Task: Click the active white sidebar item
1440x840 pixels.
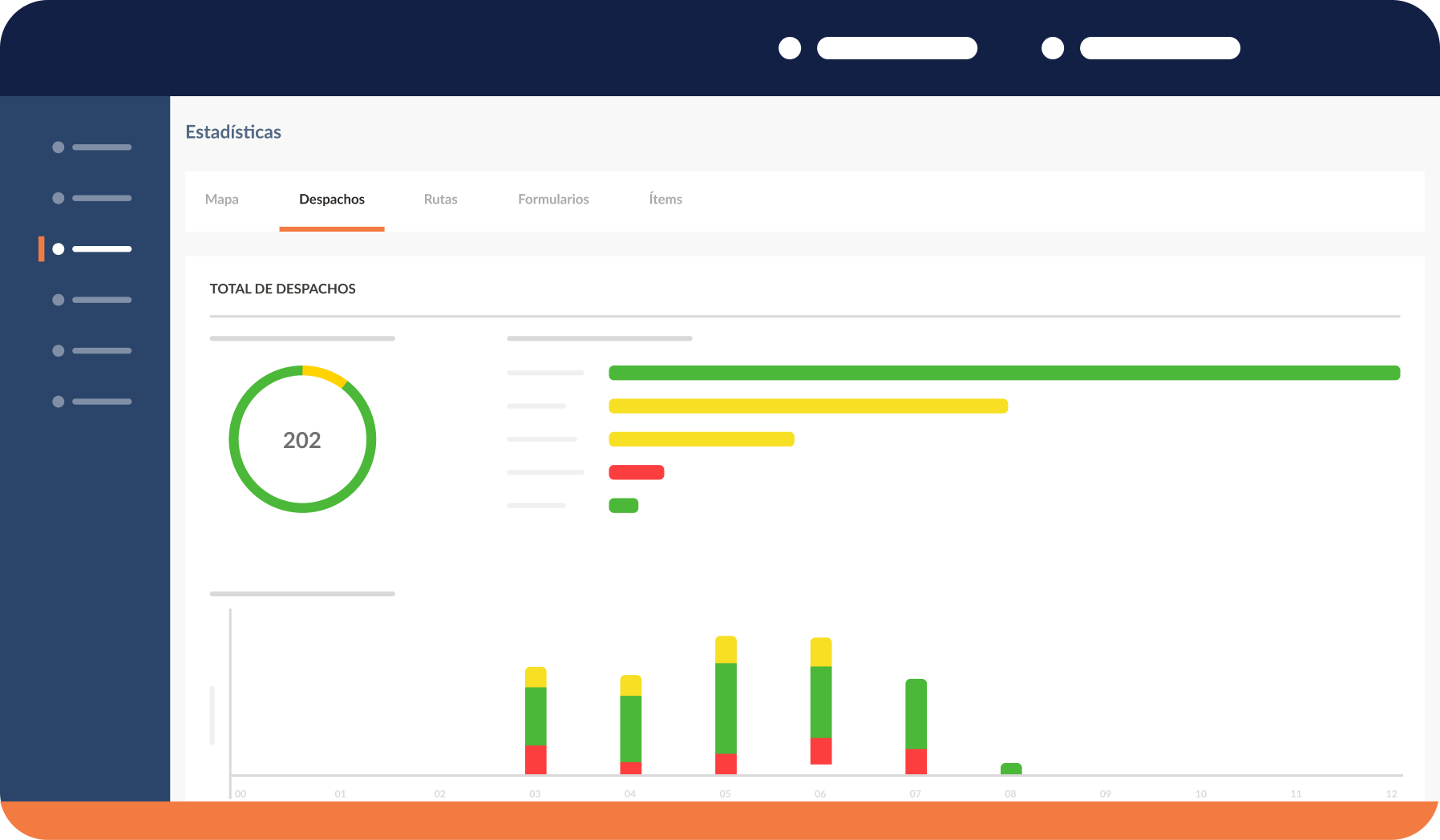Action: (91, 249)
